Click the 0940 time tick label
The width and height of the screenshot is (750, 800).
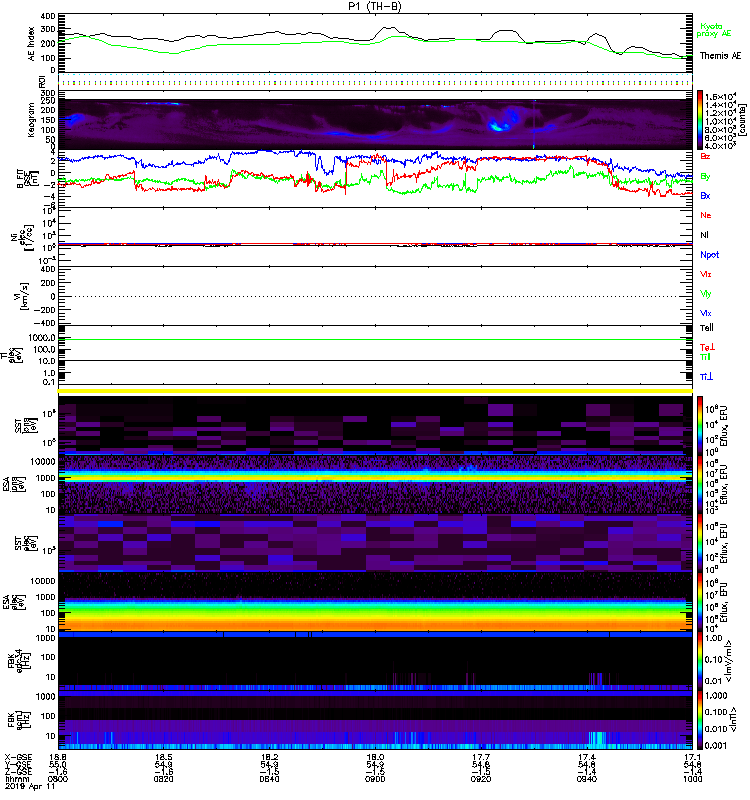tap(587, 779)
